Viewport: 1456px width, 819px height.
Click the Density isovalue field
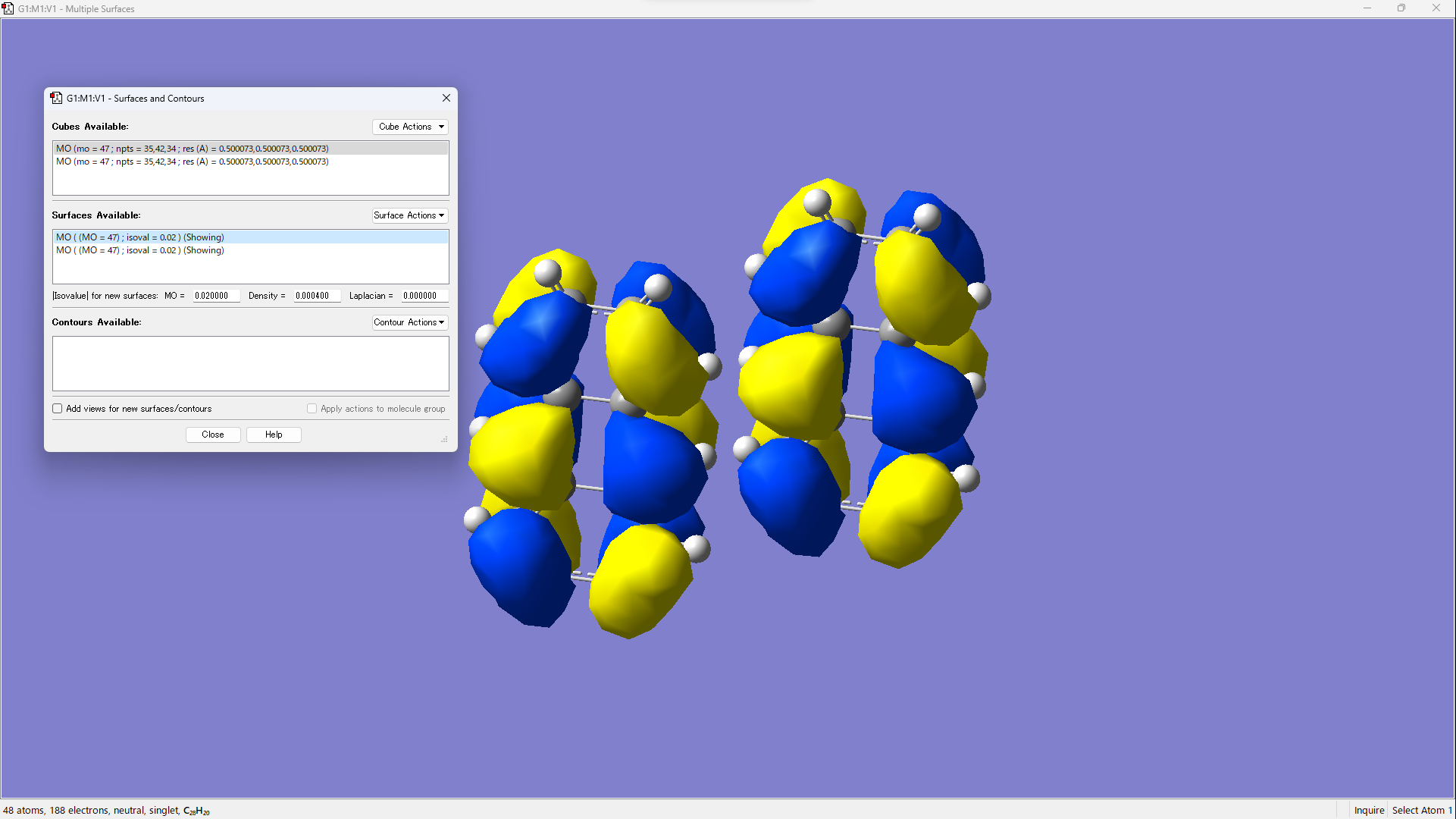tap(316, 296)
